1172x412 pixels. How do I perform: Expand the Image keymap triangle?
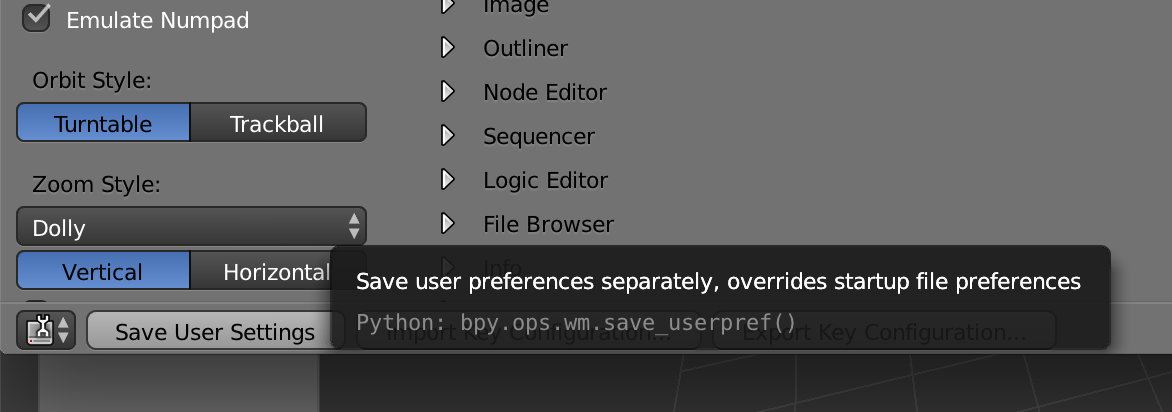click(x=448, y=6)
